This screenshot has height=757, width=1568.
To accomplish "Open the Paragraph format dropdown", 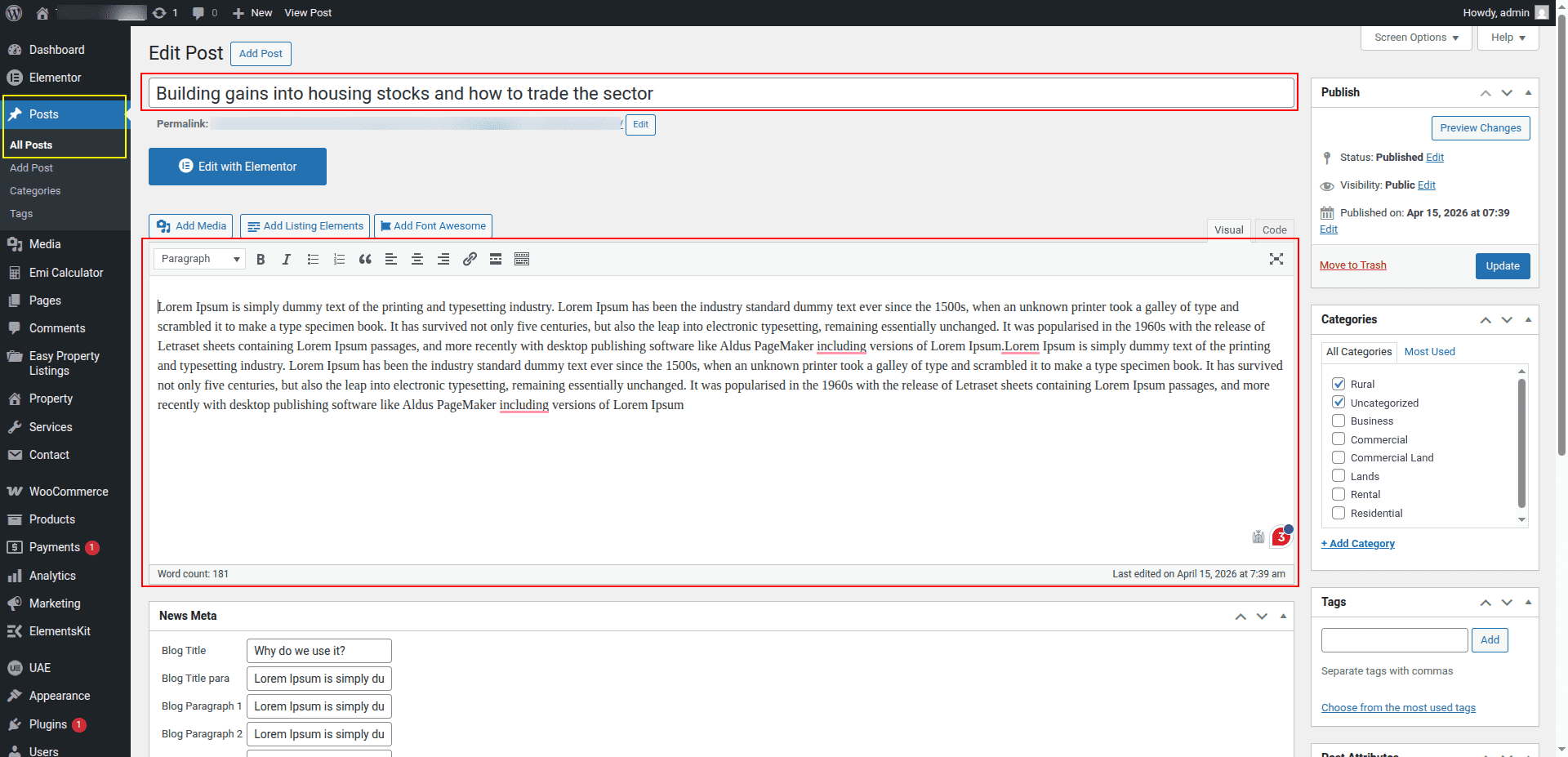I will pyautogui.click(x=200, y=259).
